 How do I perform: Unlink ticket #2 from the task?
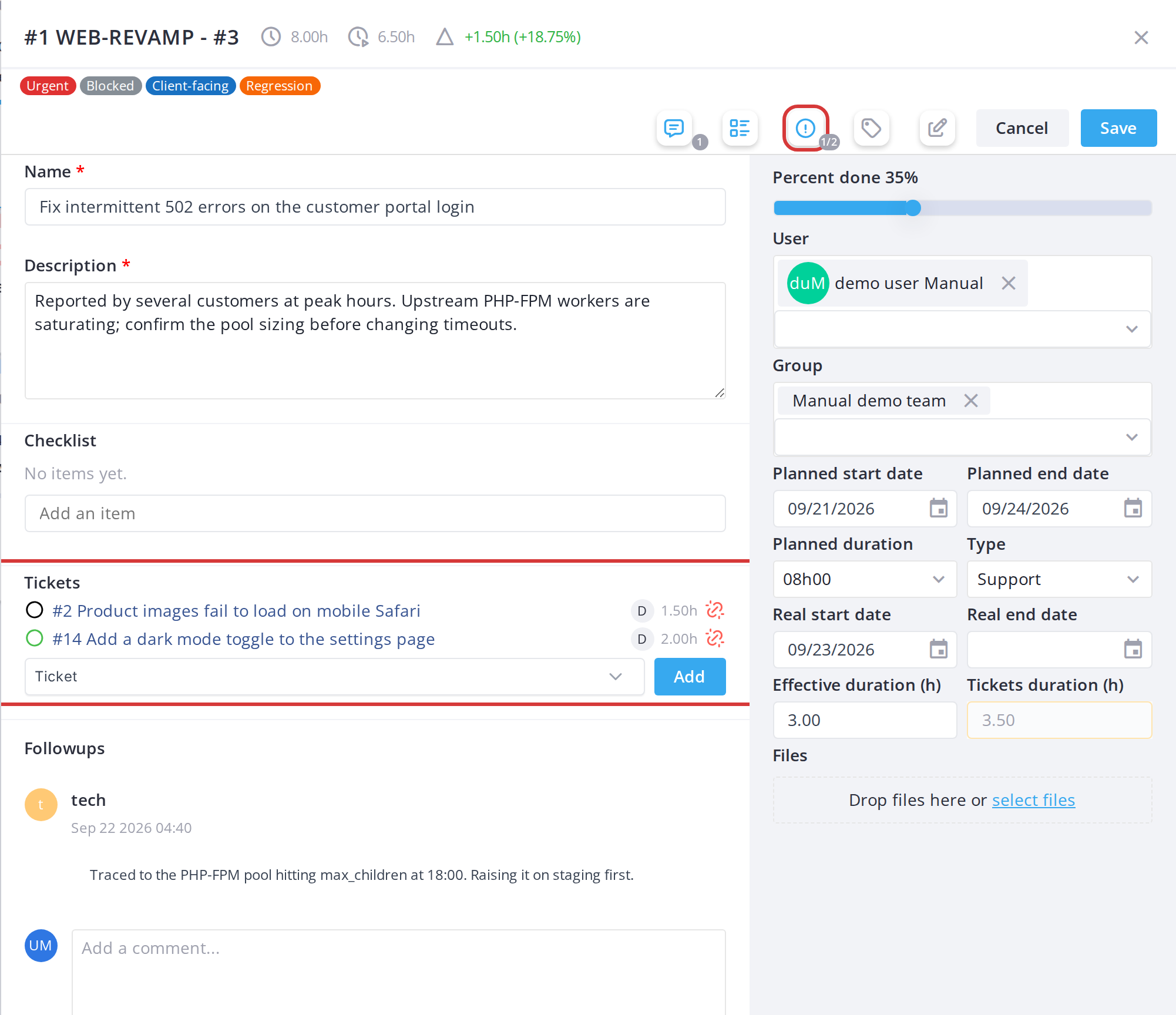715,610
